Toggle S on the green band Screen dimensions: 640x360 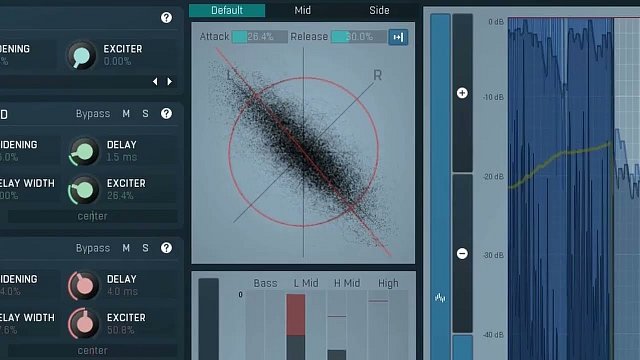pos(145,113)
